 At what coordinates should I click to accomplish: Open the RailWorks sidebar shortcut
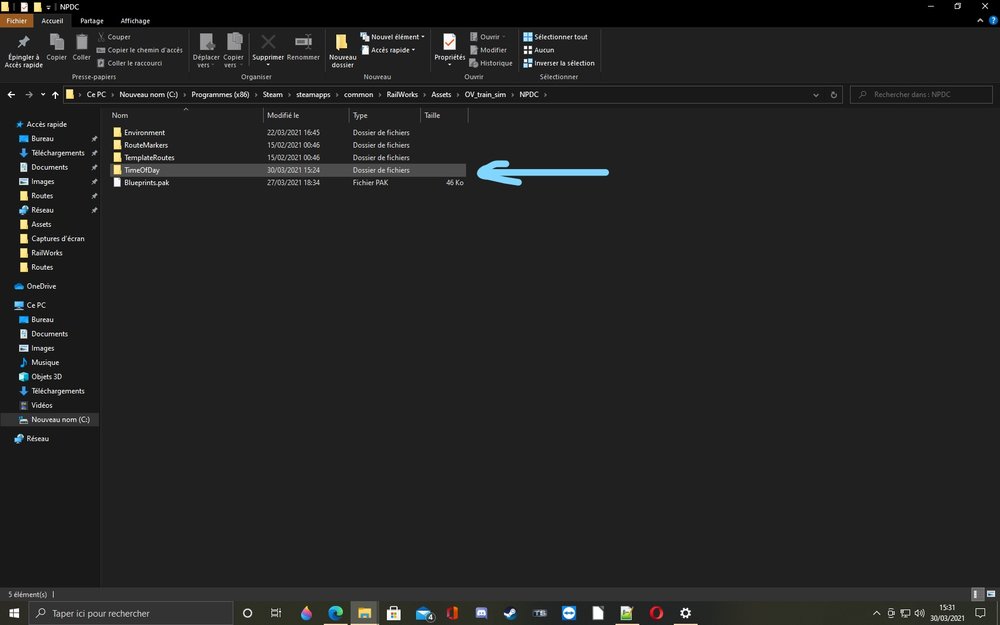point(47,253)
